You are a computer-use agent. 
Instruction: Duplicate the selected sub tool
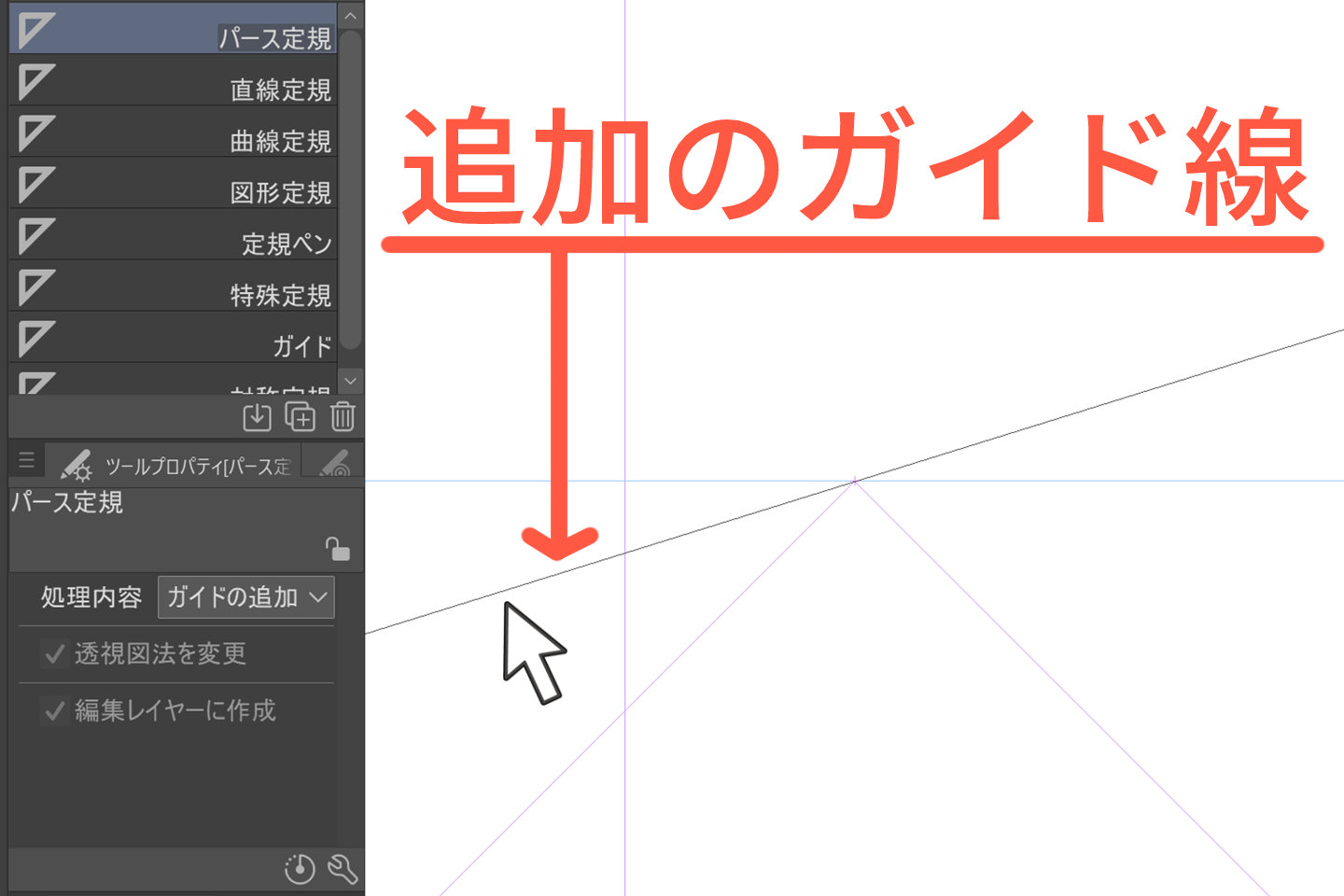tap(300, 416)
